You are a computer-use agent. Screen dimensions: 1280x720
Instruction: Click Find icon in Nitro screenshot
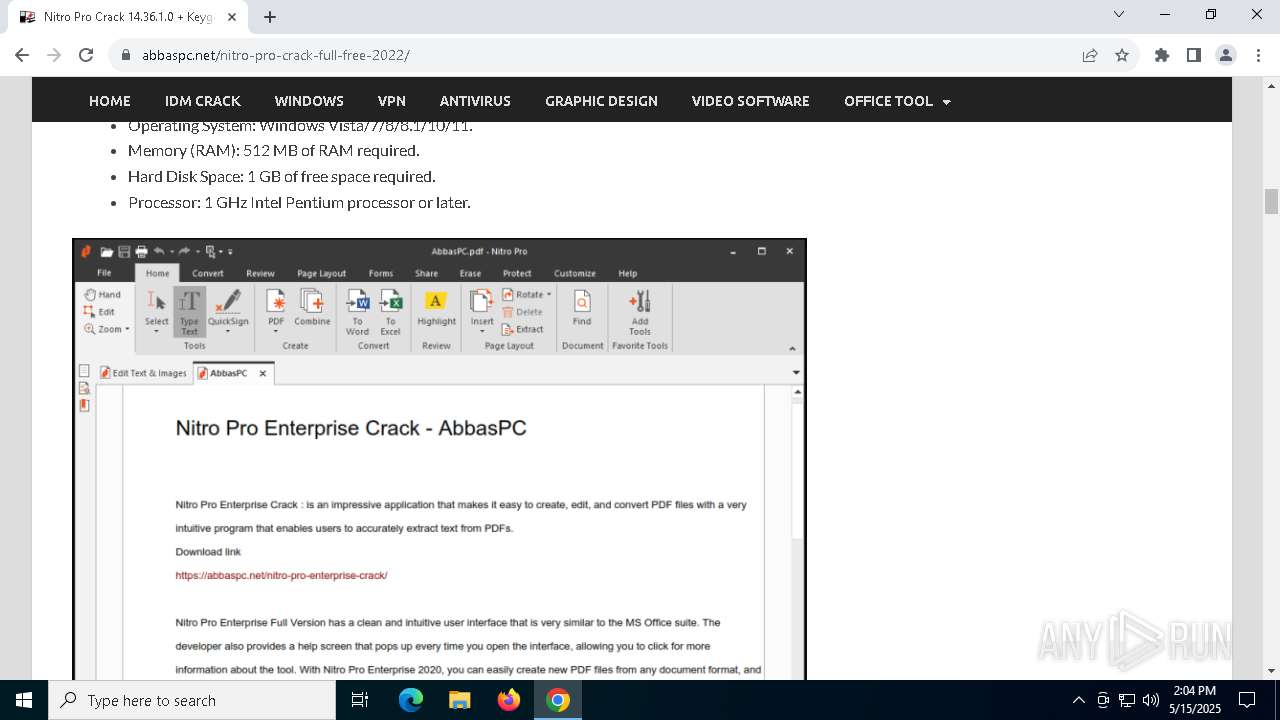[582, 308]
